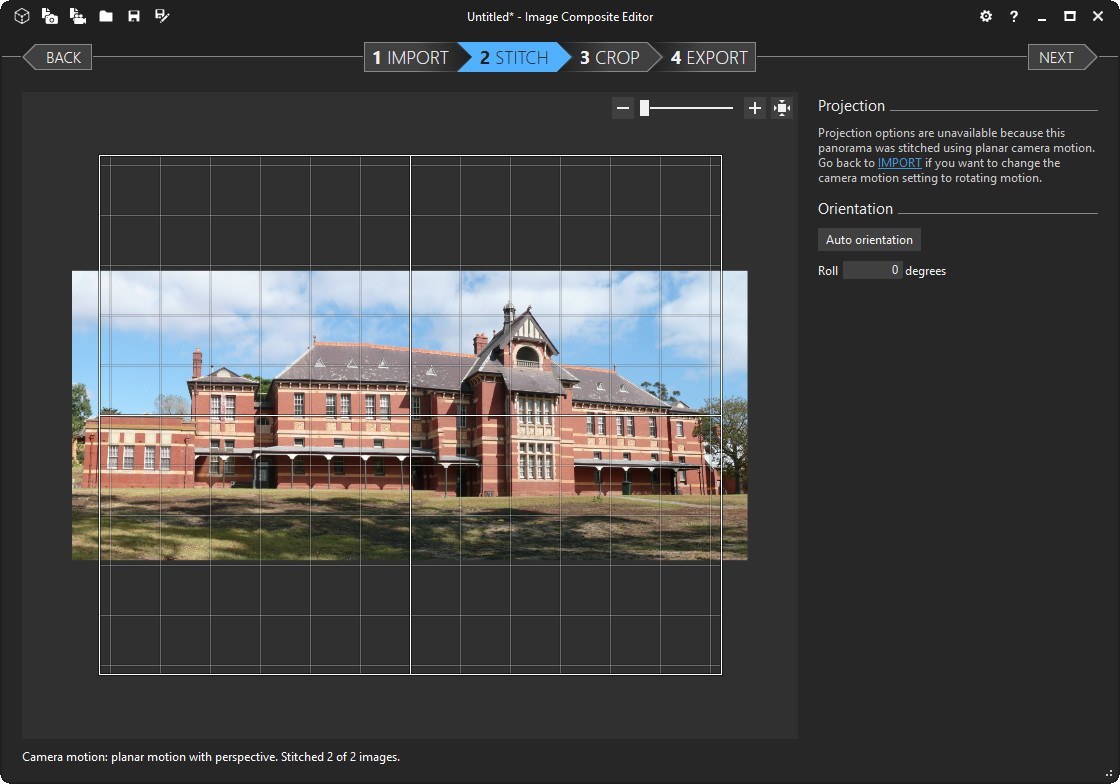Save the current panorama project
This screenshot has height=784, width=1120.
coord(133,16)
